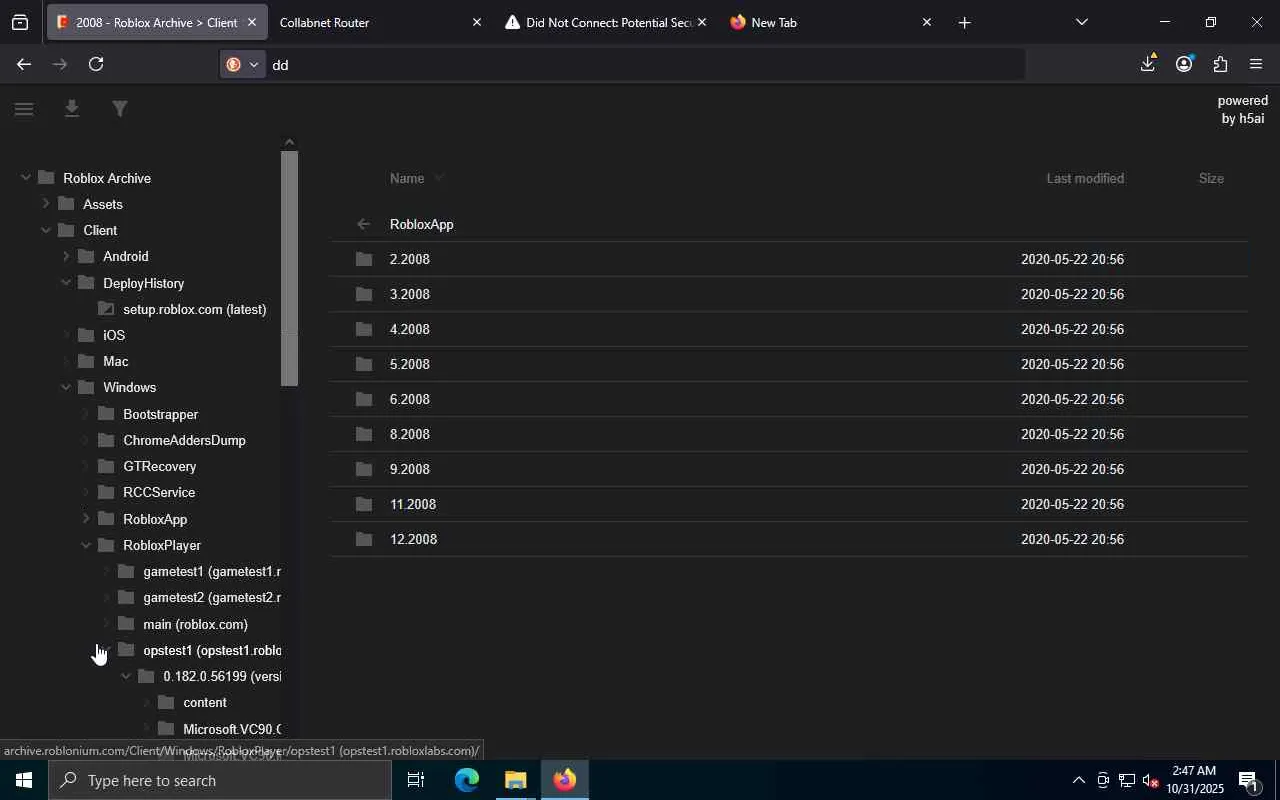Open the list all tabs dropdown

click(x=1081, y=22)
